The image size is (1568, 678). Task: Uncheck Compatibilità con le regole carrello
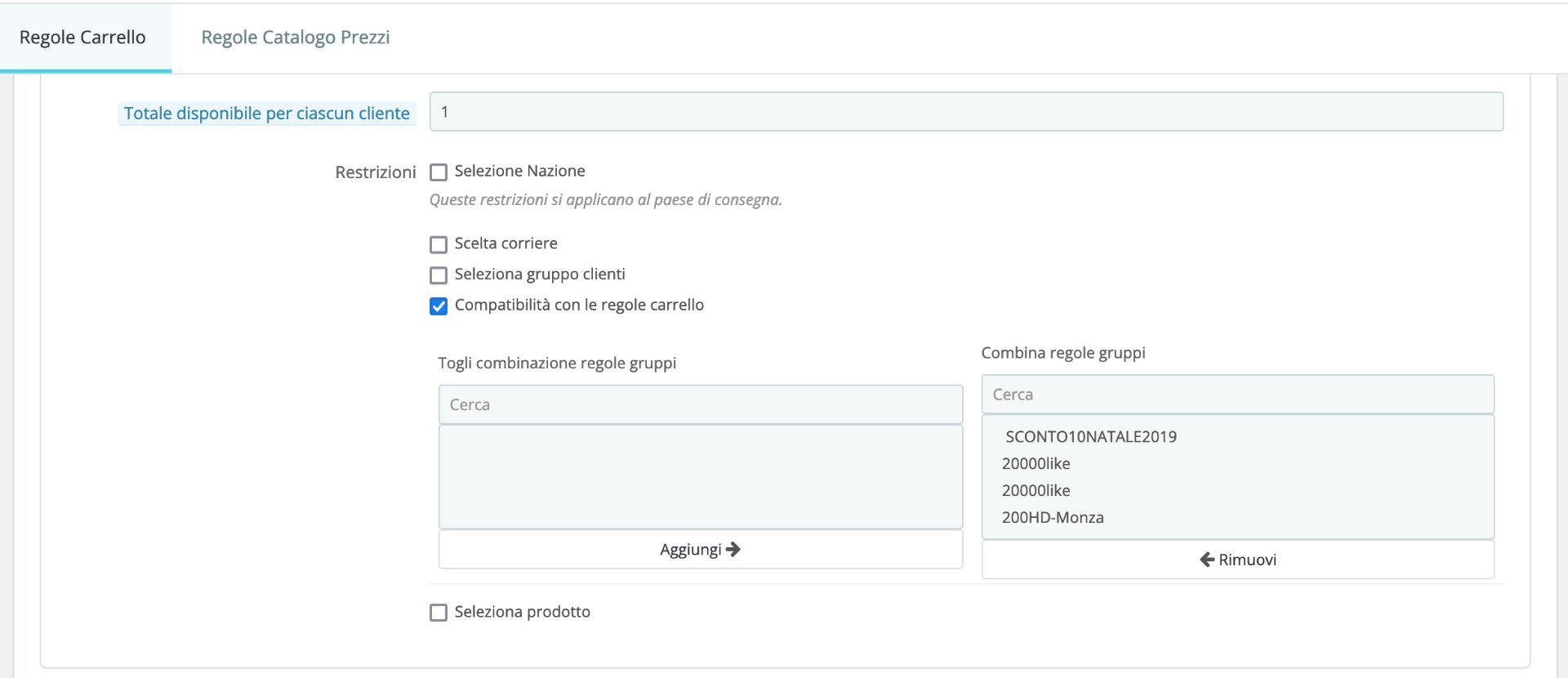439,306
